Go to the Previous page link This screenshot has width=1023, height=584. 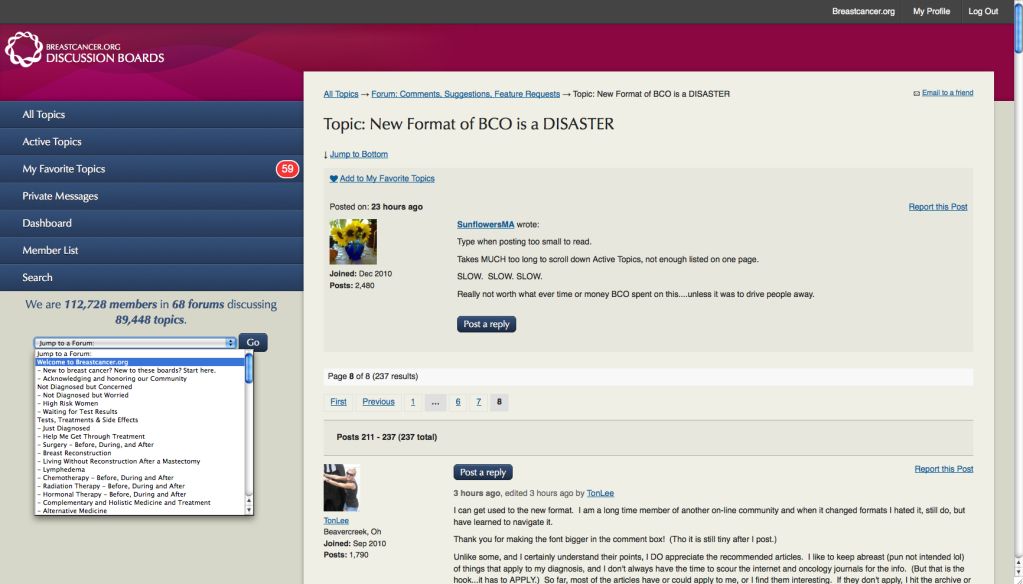[x=378, y=402]
